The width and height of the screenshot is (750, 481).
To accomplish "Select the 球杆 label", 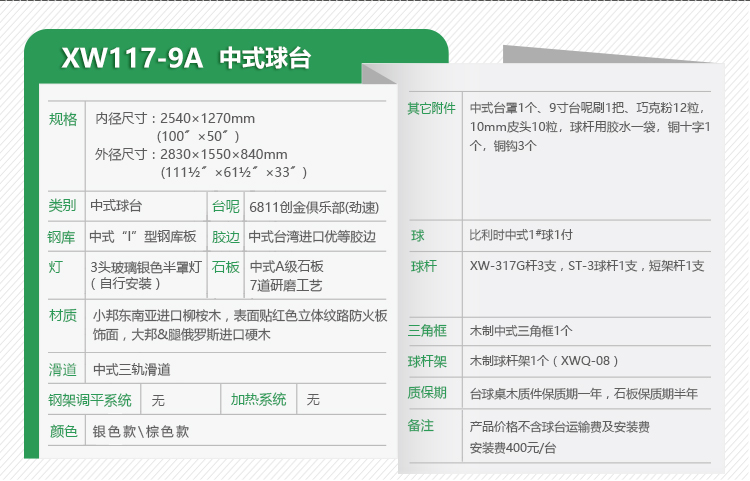I will click(x=424, y=266).
